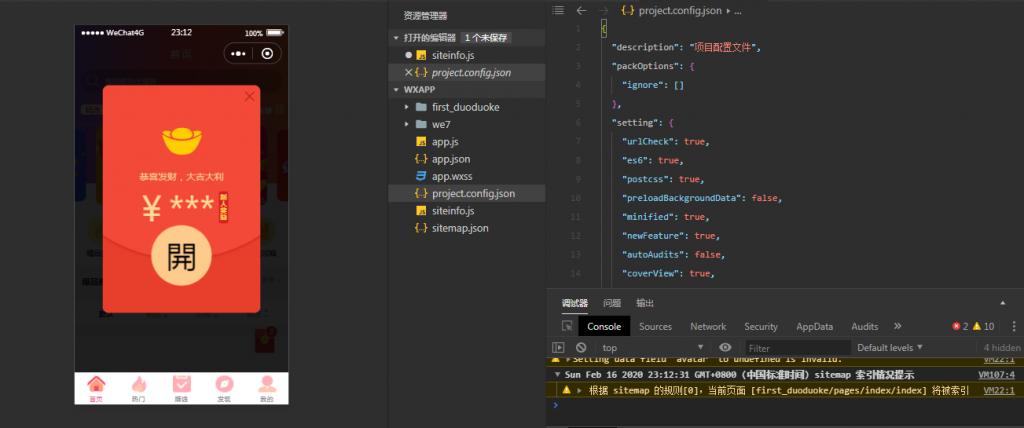This screenshot has height=428, width=1024.
Task: Click the 4 hidden messages label
Action: pyautogui.click(x=1002, y=348)
